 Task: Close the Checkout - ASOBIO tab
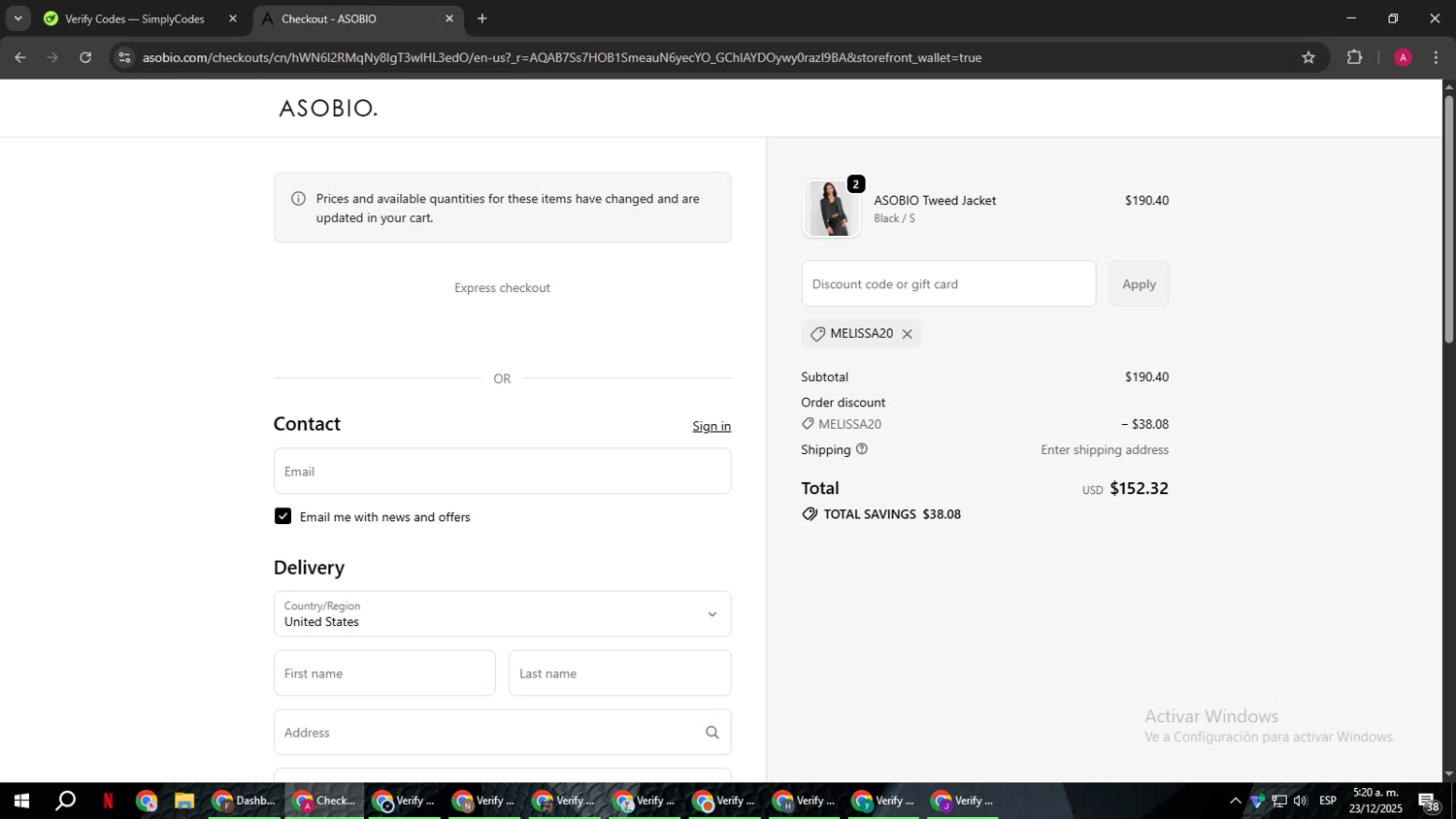[x=449, y=18]
